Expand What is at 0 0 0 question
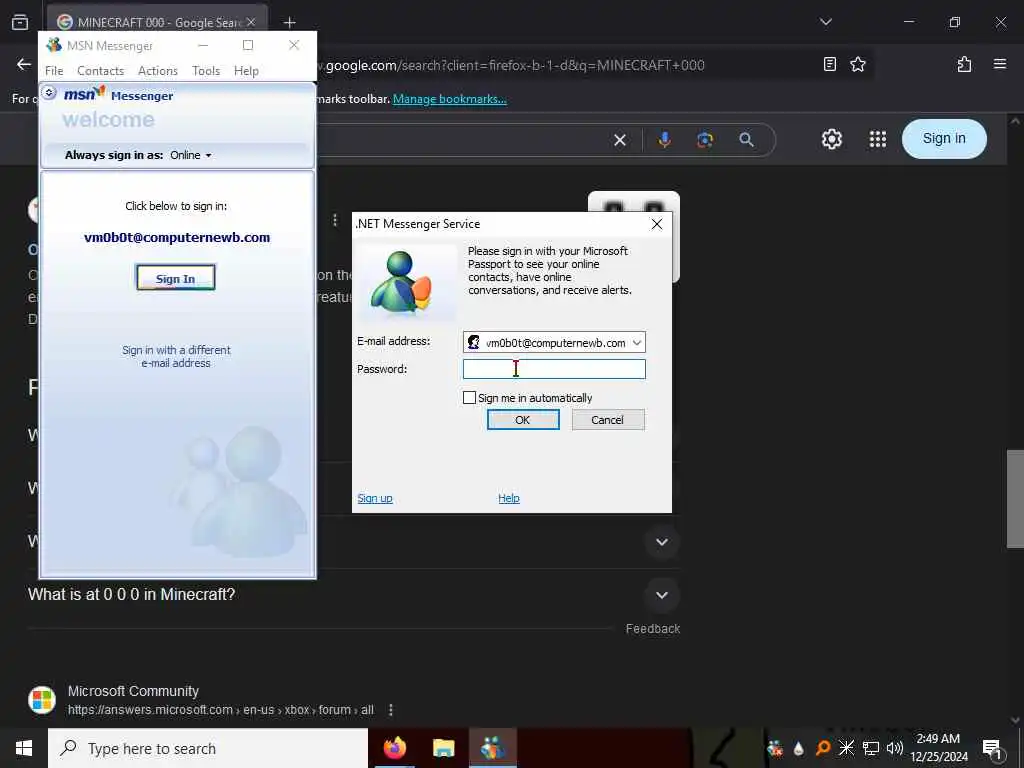The height and width of the screenshot is (768, 1024). coord(662,595)
